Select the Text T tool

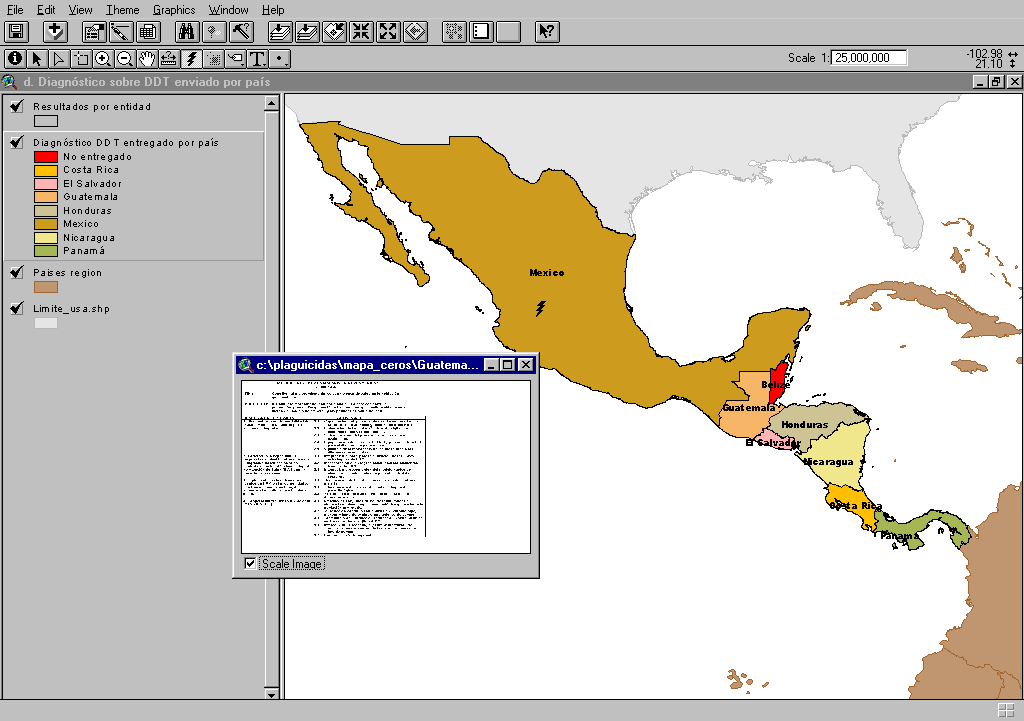click(x=257, y=58)
